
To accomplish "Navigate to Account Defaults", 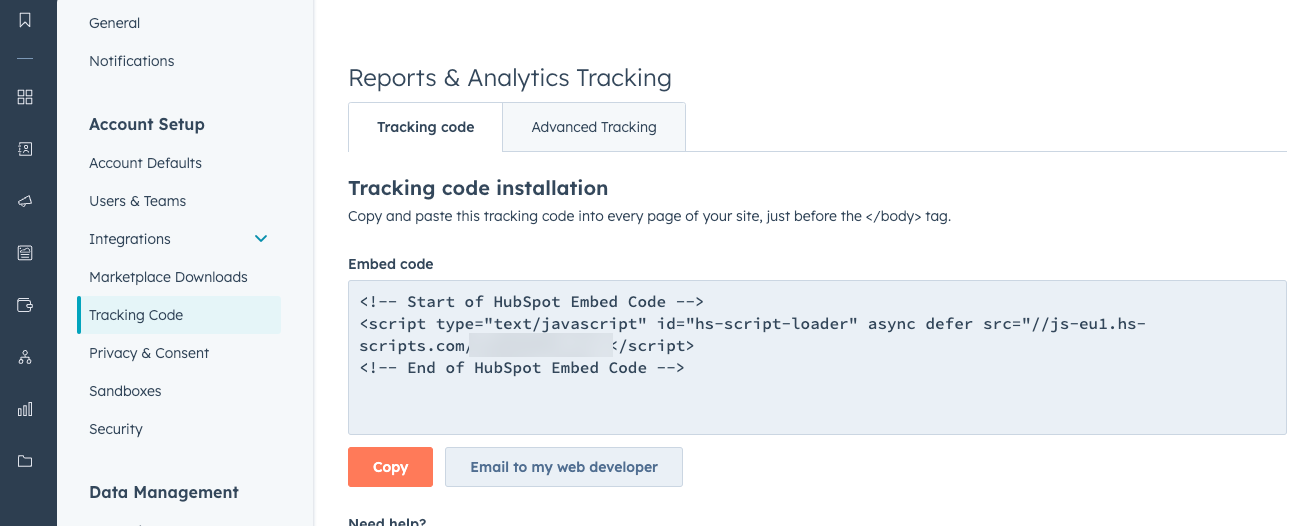I will click(145, 163).
